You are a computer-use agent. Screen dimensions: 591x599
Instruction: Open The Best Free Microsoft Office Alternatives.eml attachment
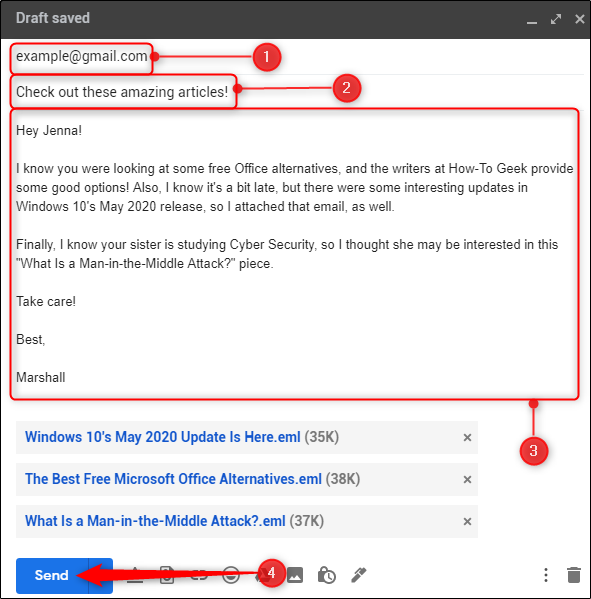(173, 479)
